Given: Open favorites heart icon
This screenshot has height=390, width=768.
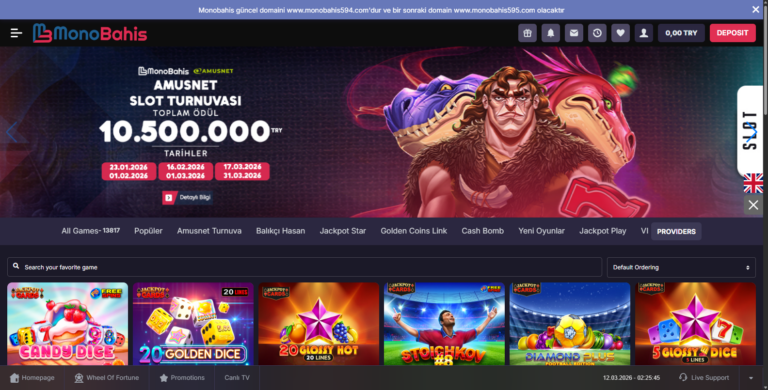Looking at the screenshot, I should point(620,33).
